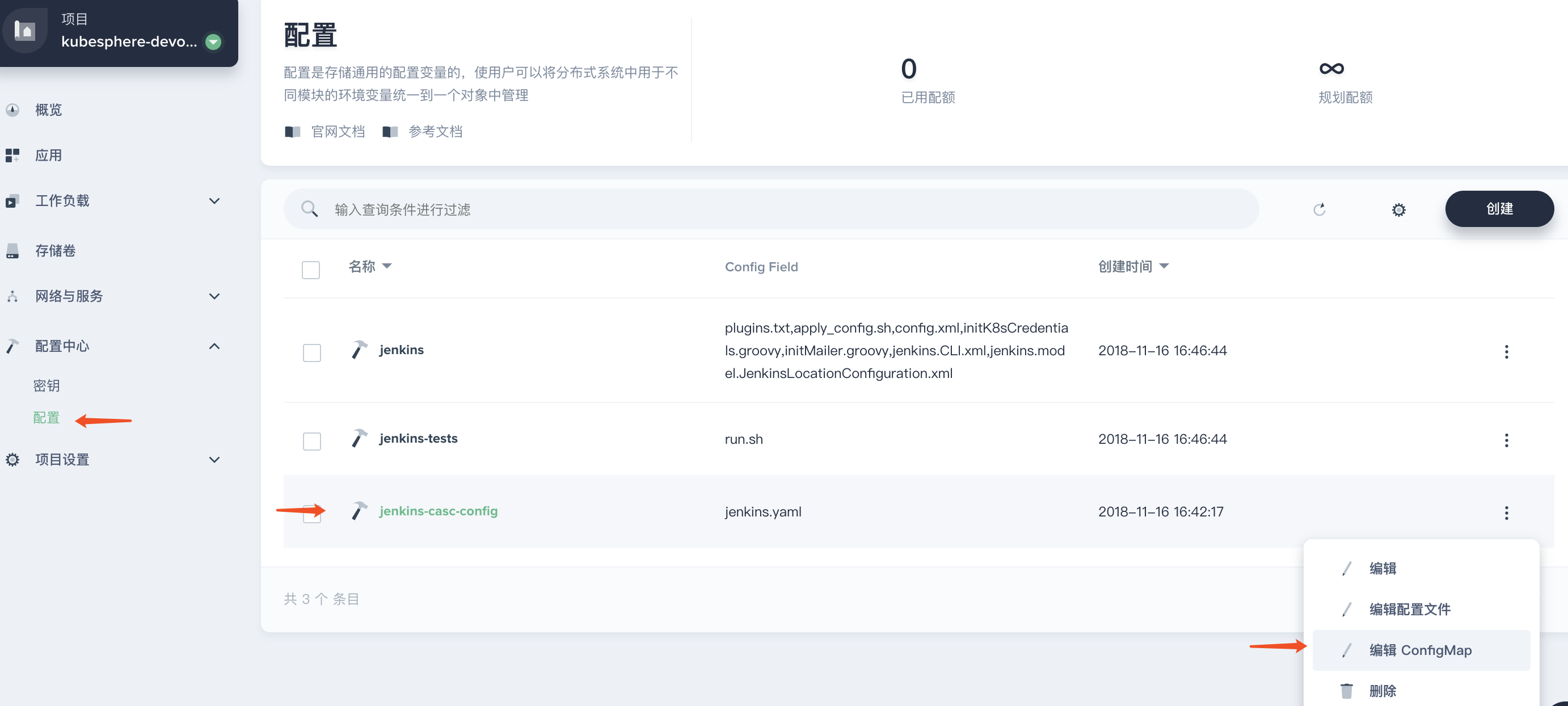Open the 参考文档 link
The height and width of the screenshot is (706, 1568).
click(435, 132)
